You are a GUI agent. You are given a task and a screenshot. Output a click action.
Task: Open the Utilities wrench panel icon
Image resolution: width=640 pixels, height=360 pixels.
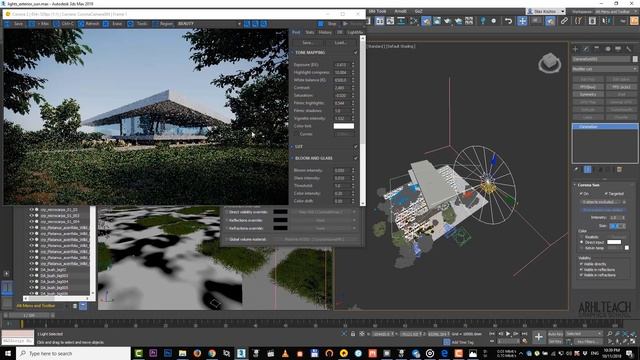click(629, 49)
